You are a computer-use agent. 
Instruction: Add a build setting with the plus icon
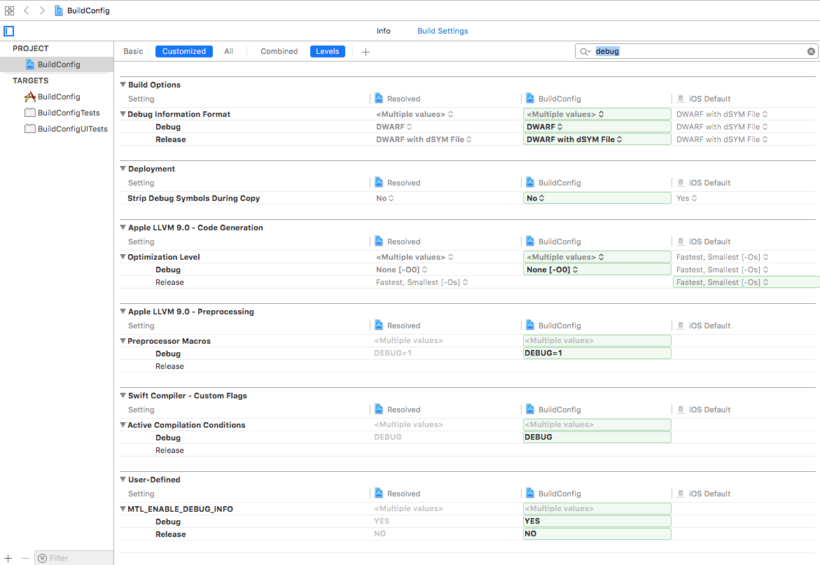pos(366,52)
